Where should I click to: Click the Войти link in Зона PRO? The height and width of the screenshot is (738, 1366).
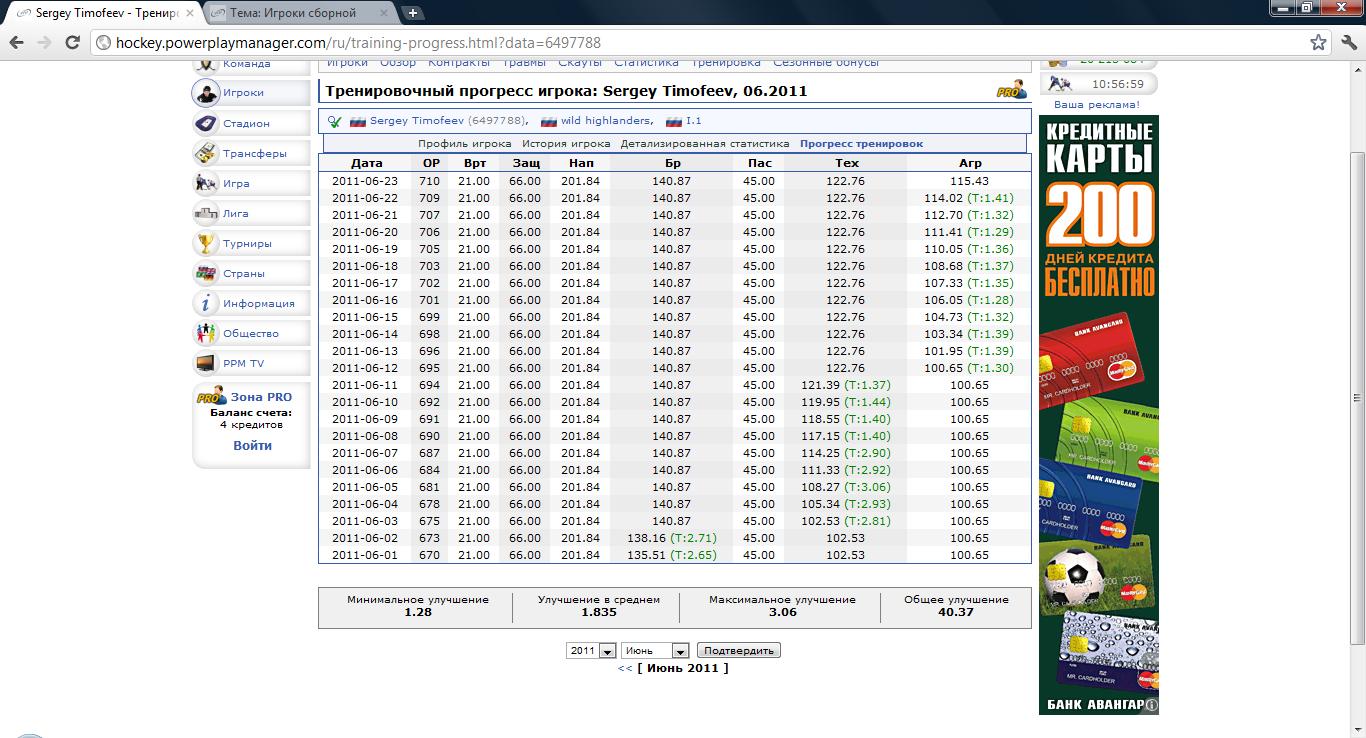[x=252, y=446]
